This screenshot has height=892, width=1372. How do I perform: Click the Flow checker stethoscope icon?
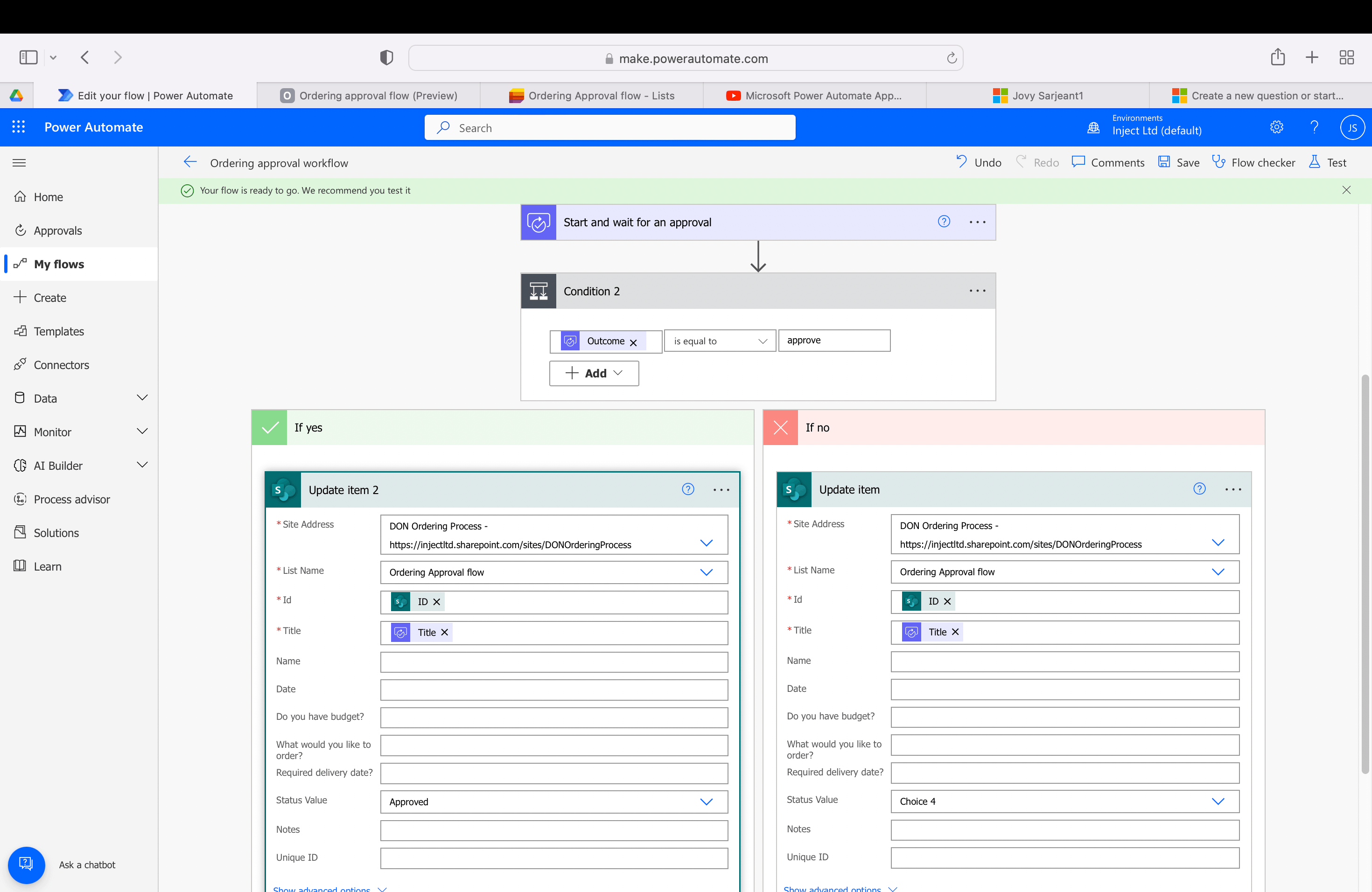click(x=1218, y=162)
